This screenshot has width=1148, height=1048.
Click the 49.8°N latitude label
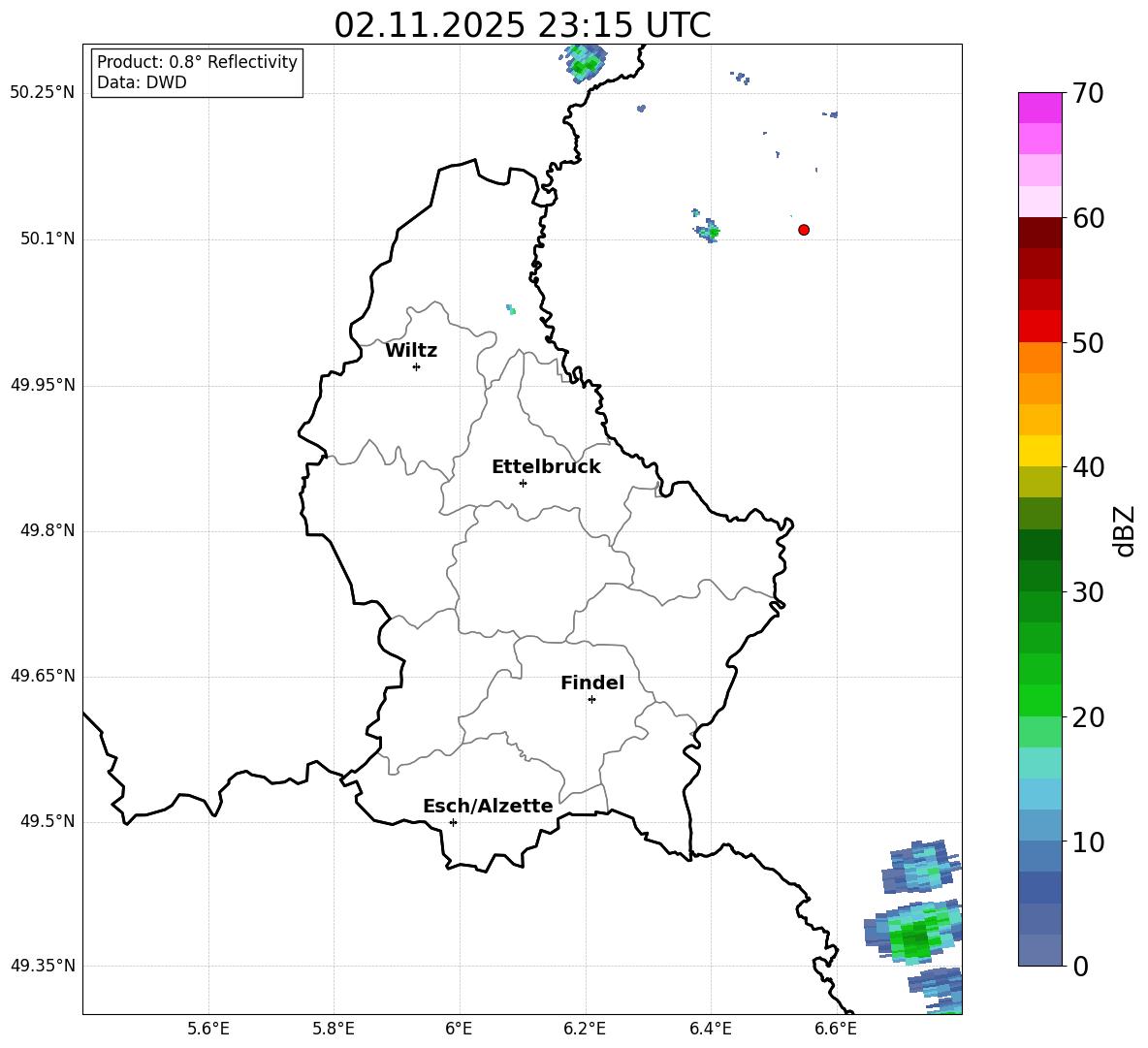point(48,530)
